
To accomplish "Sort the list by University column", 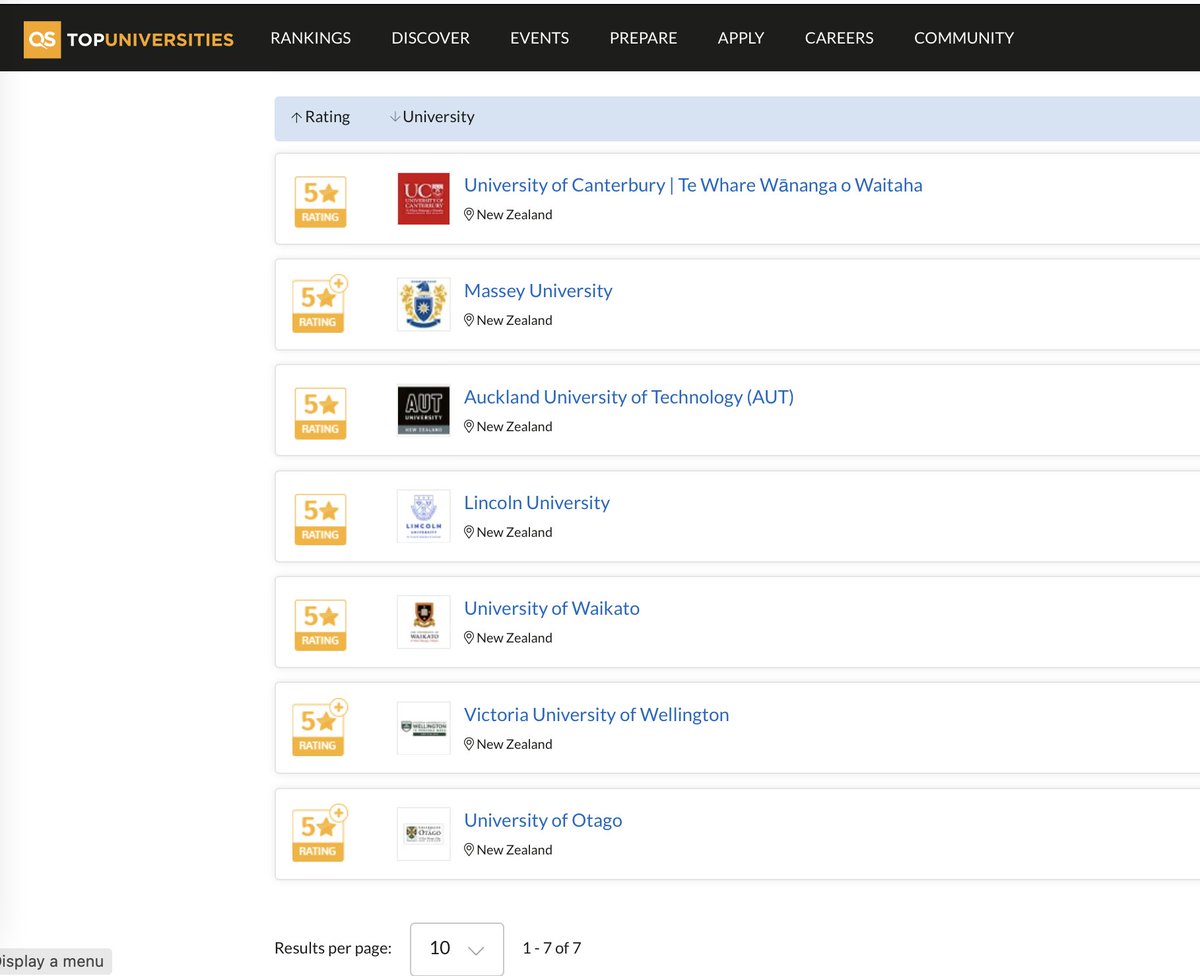I will coord(432,117).
